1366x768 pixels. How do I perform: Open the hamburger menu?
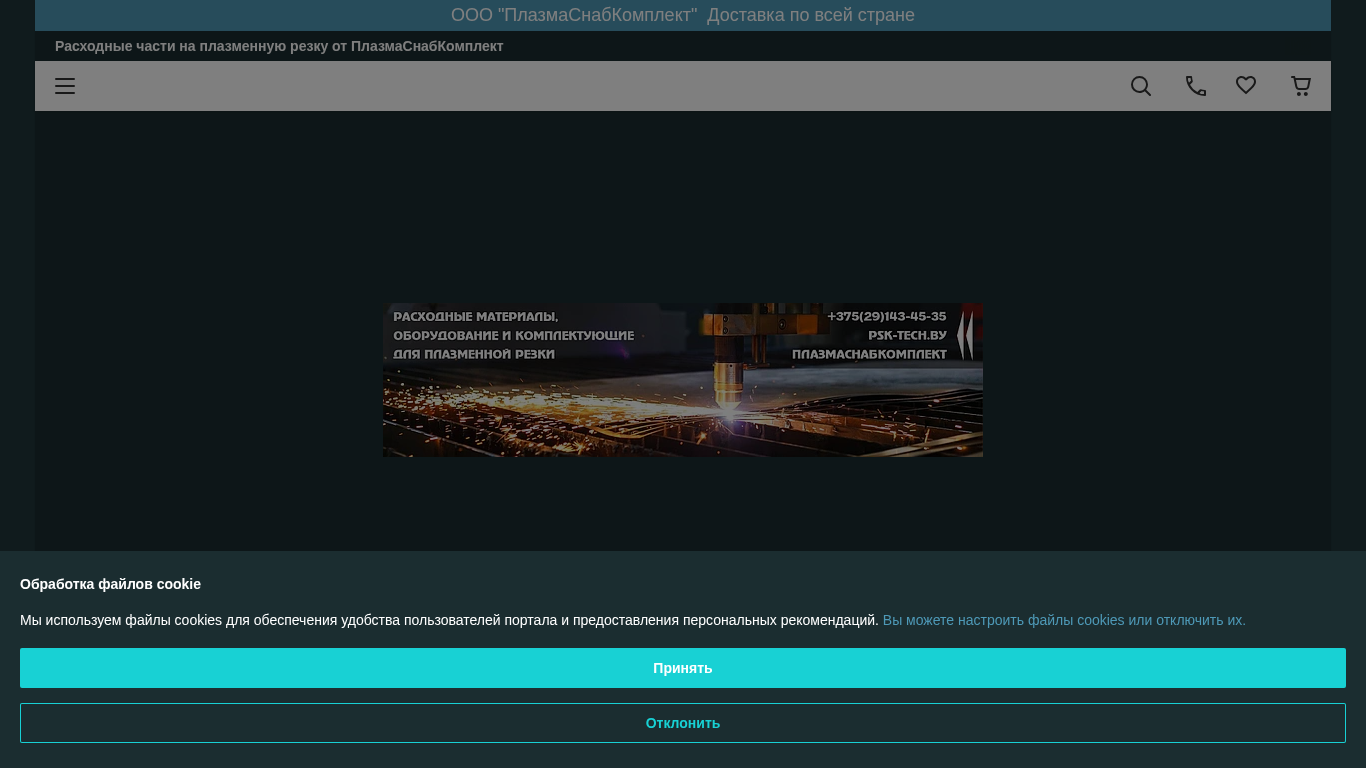[x=65, y=86]
